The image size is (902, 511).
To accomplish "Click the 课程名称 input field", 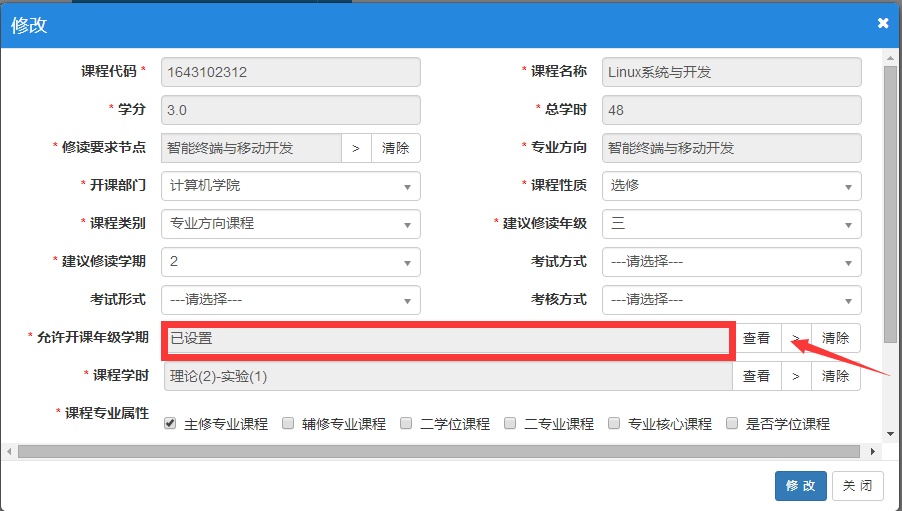I will [x=732, y=72].
